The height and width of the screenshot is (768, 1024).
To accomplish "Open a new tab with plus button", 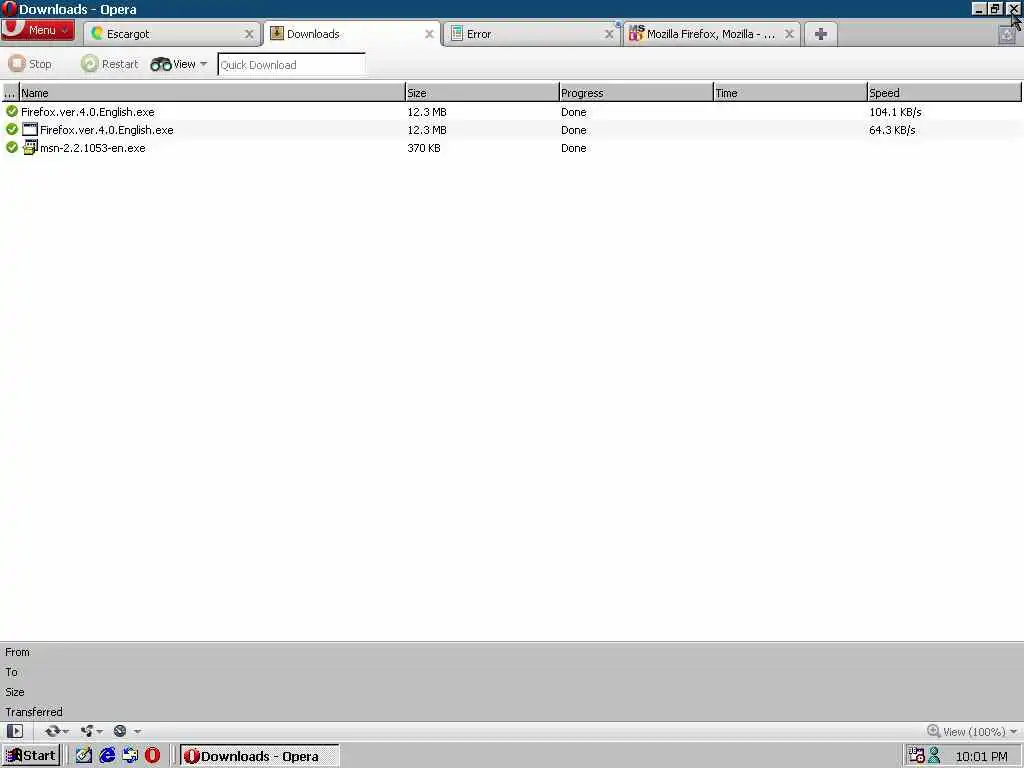I will [821, 34].
